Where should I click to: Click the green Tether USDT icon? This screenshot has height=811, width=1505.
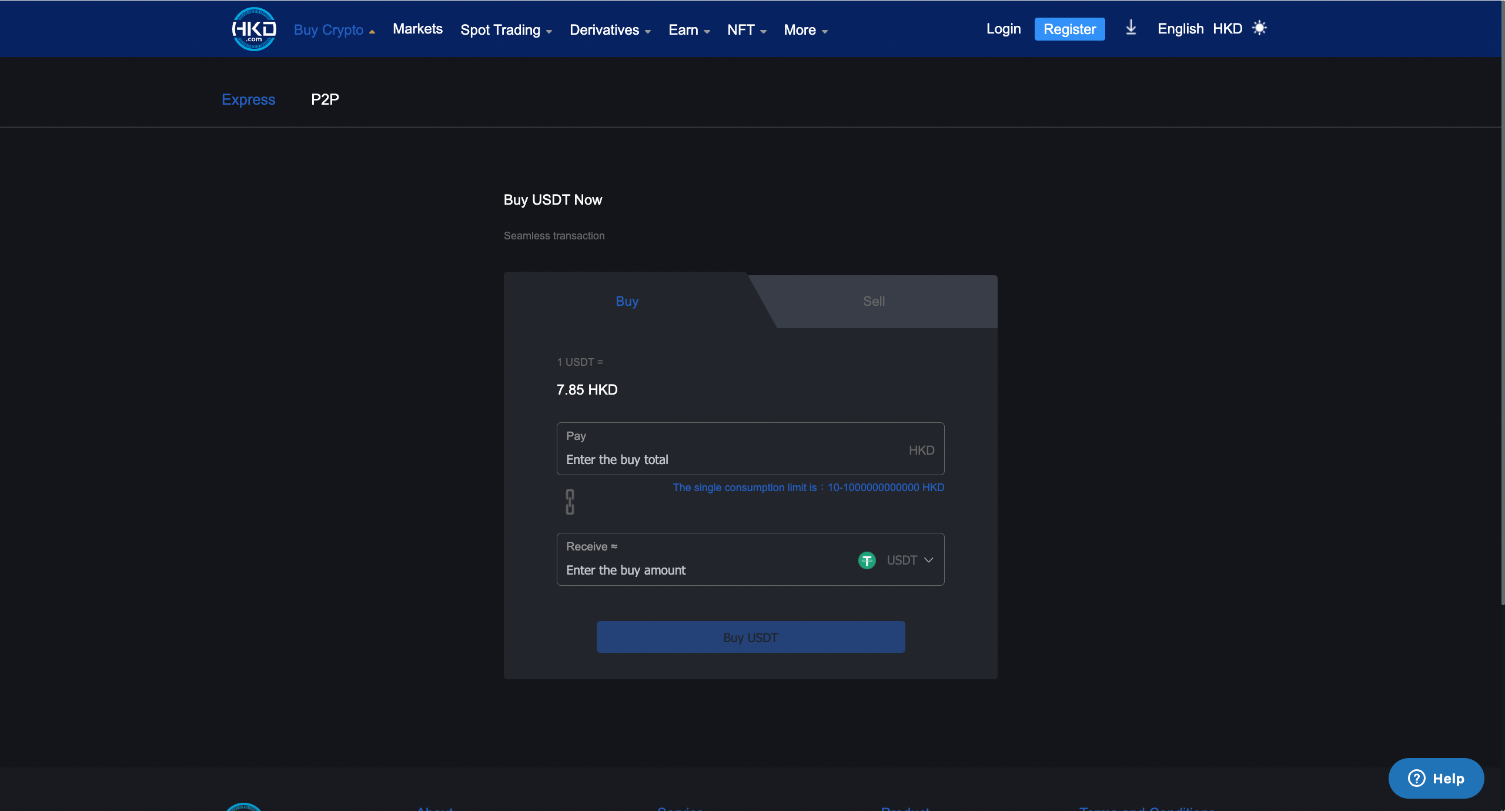[x=867, y=560]
